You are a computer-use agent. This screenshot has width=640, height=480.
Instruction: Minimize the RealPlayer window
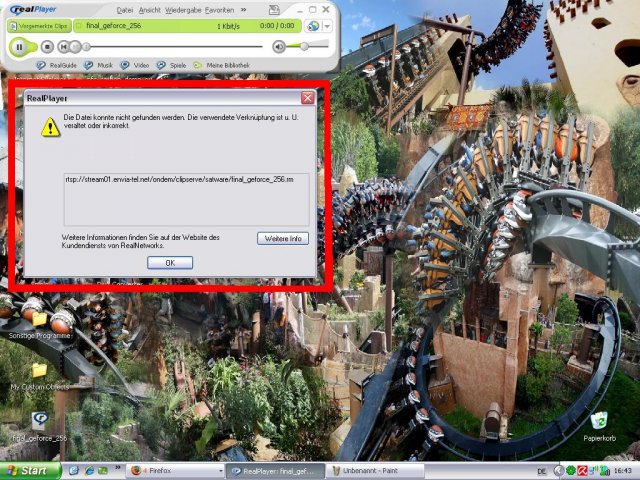click(299, 9)
